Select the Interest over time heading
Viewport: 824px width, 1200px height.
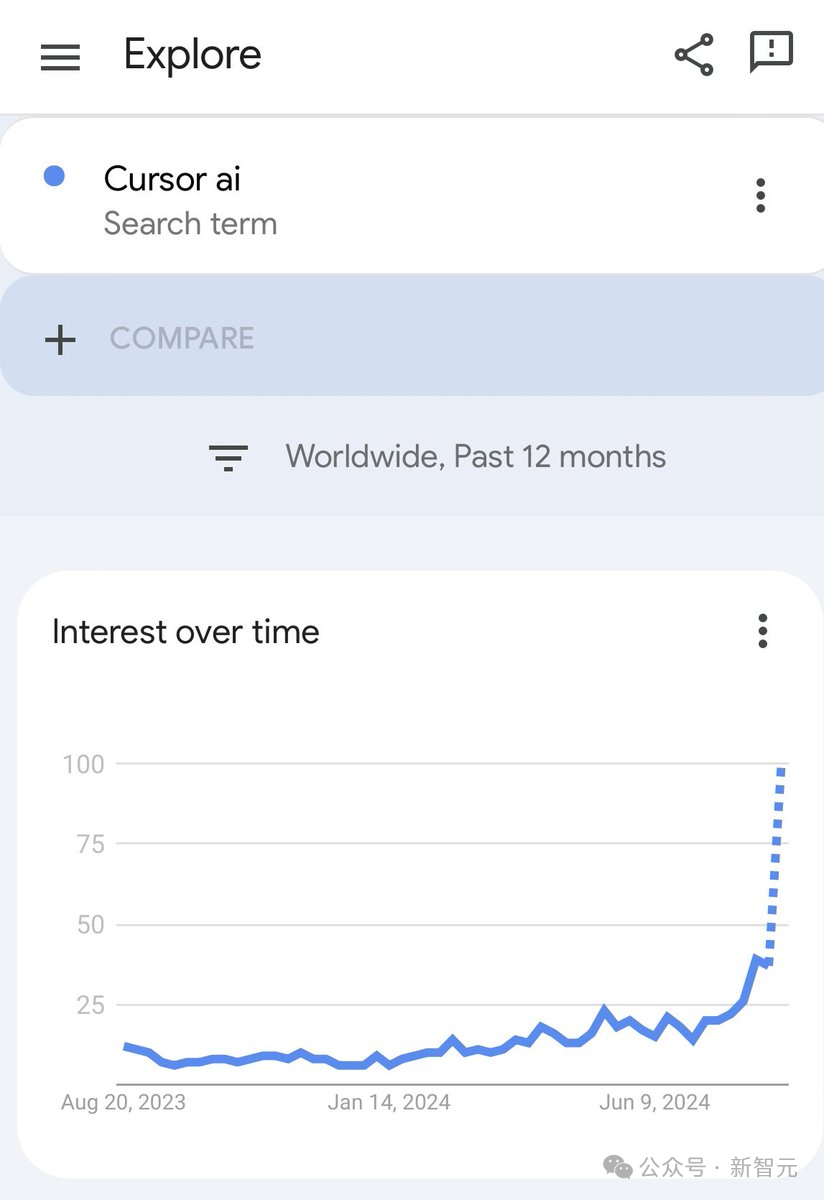[x=185, y=632]
